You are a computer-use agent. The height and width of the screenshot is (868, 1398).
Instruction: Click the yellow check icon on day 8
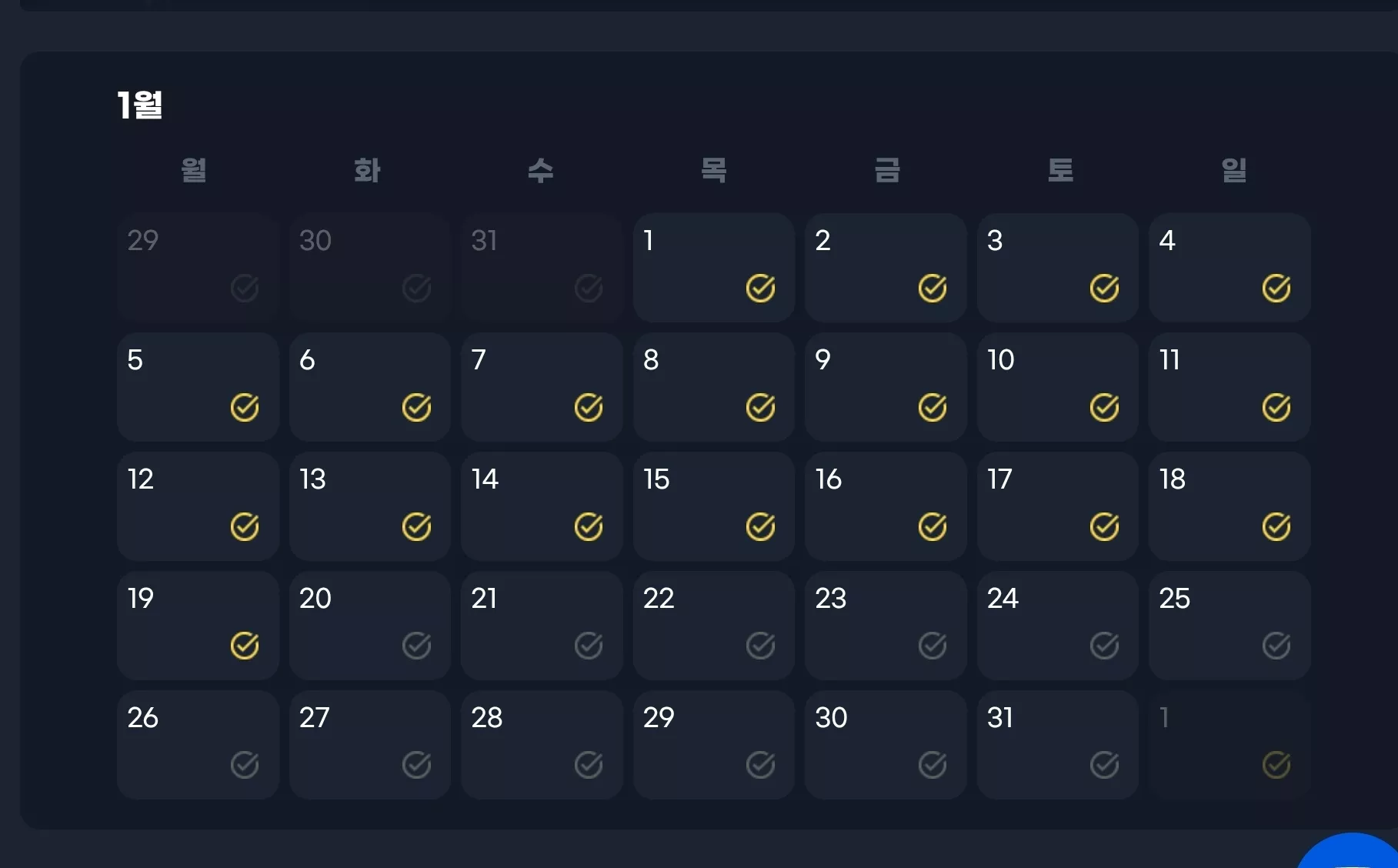(760, 408)
